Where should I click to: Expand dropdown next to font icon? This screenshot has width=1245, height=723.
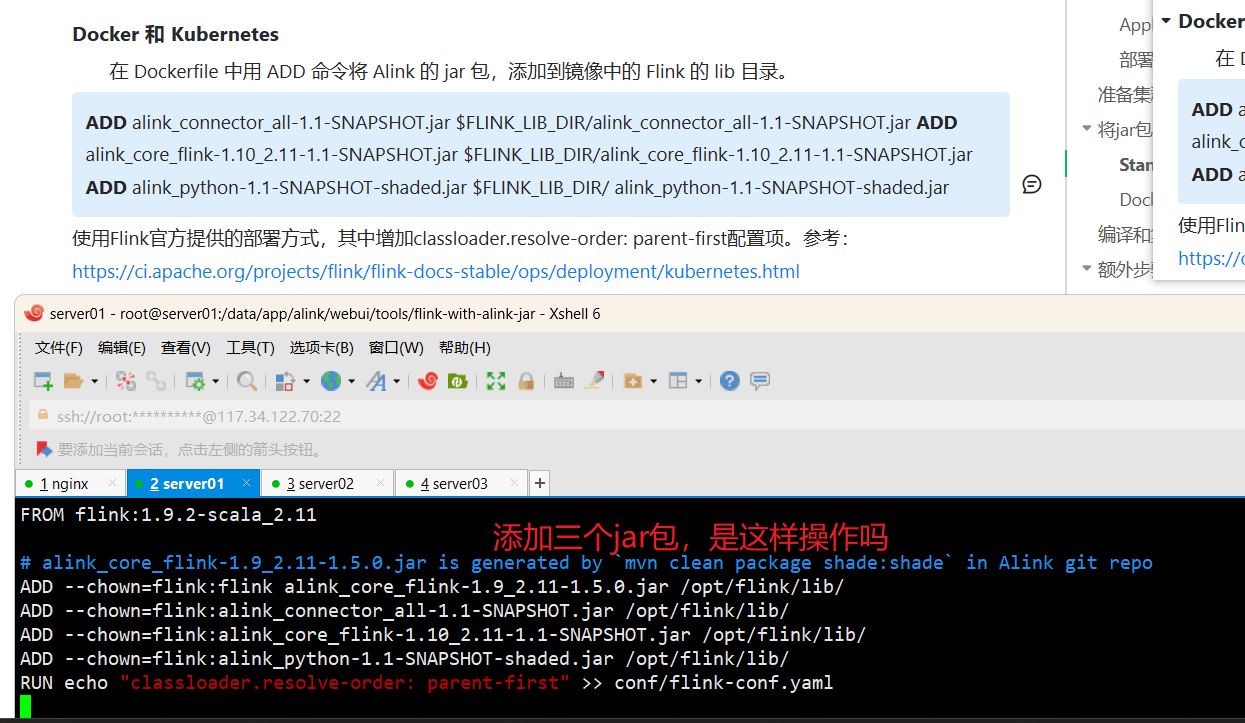click(397, 382)
